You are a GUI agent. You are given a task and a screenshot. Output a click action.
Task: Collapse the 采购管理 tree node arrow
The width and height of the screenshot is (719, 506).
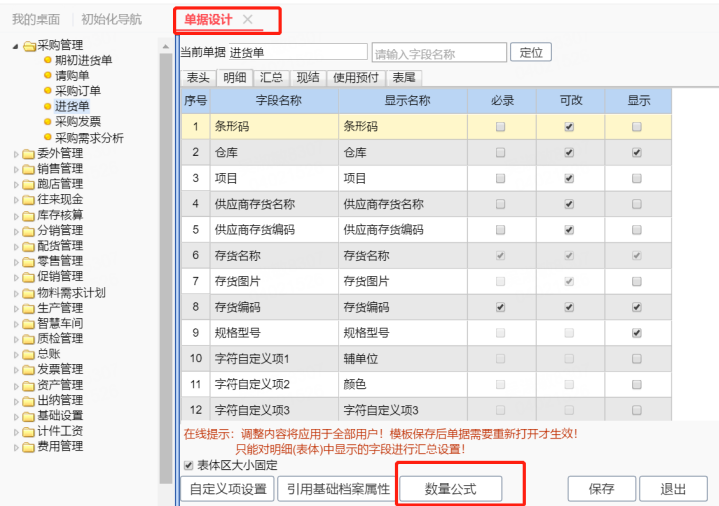click(16, 46)
